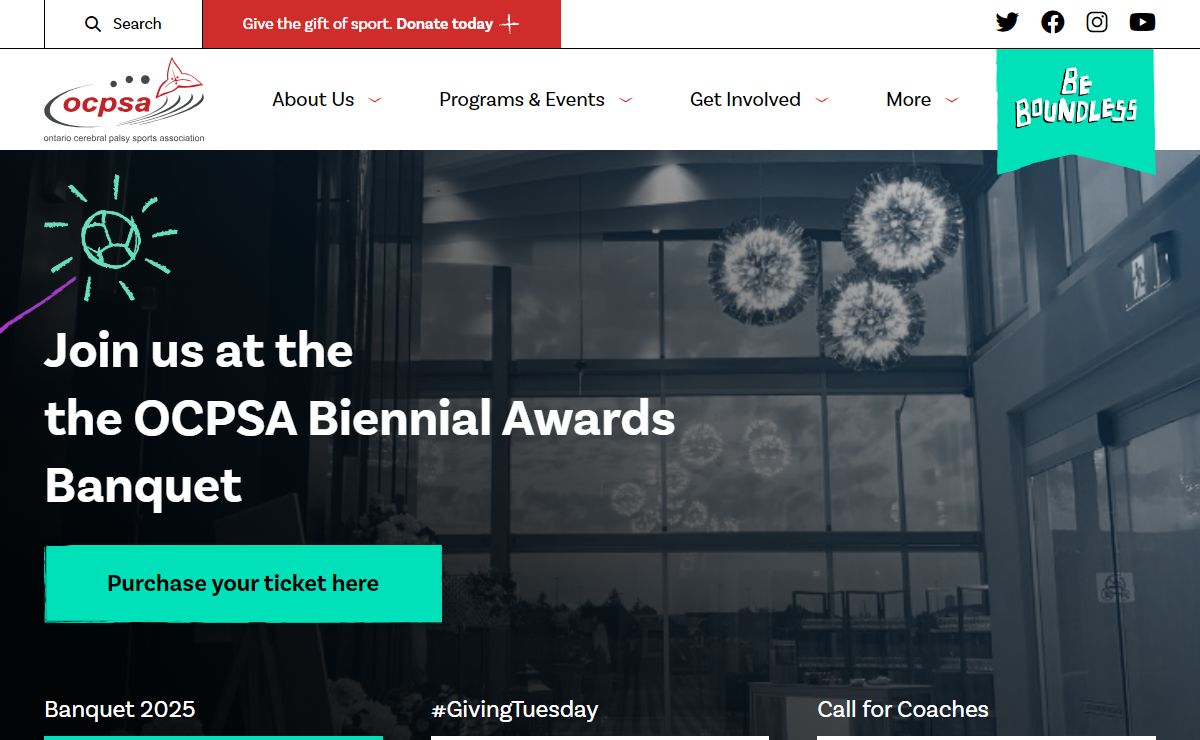Select the Banquet 2025 slide tab
The image size is (1200, 740).
(x=120, y=710)
